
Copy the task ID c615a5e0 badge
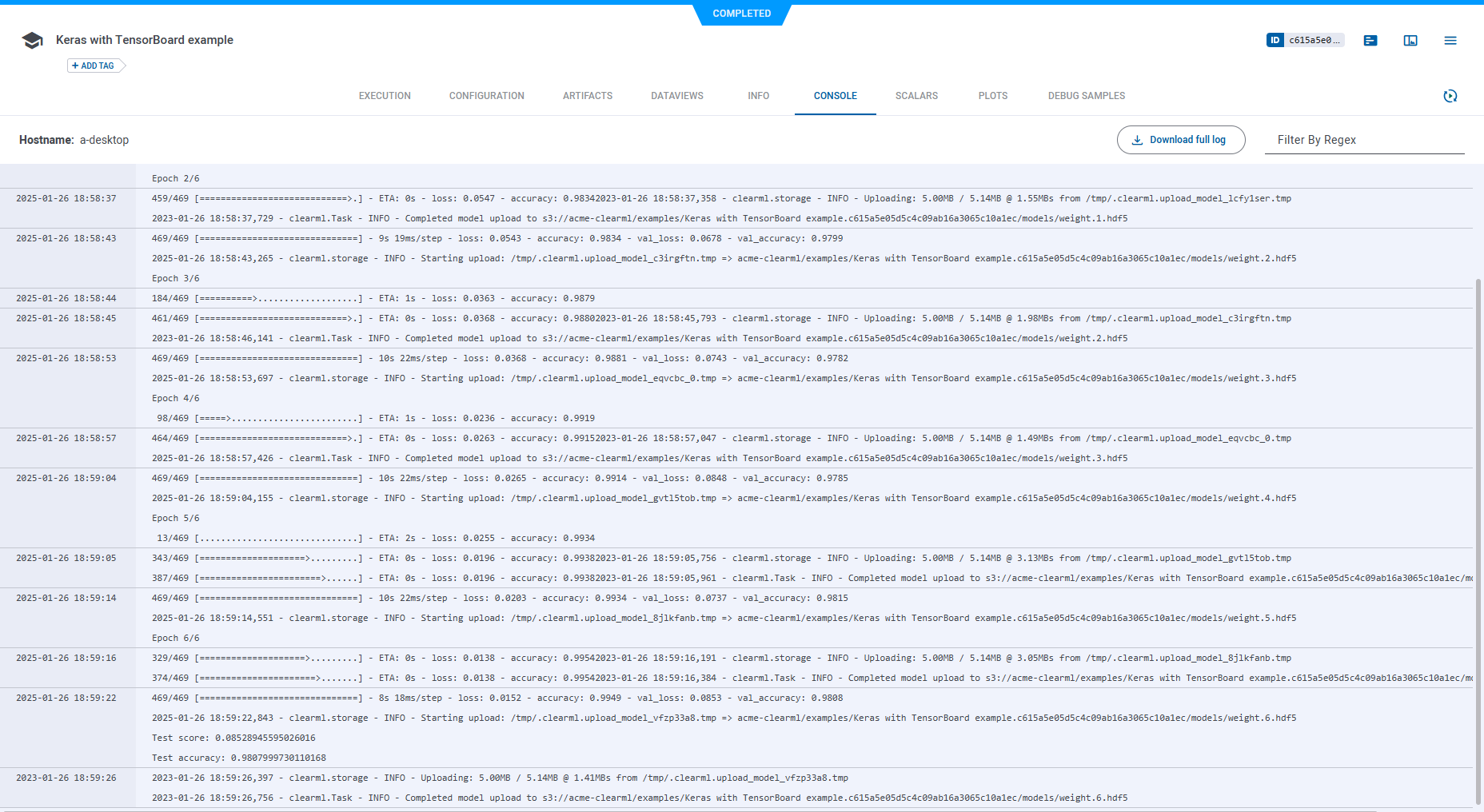click(1305, 40)
